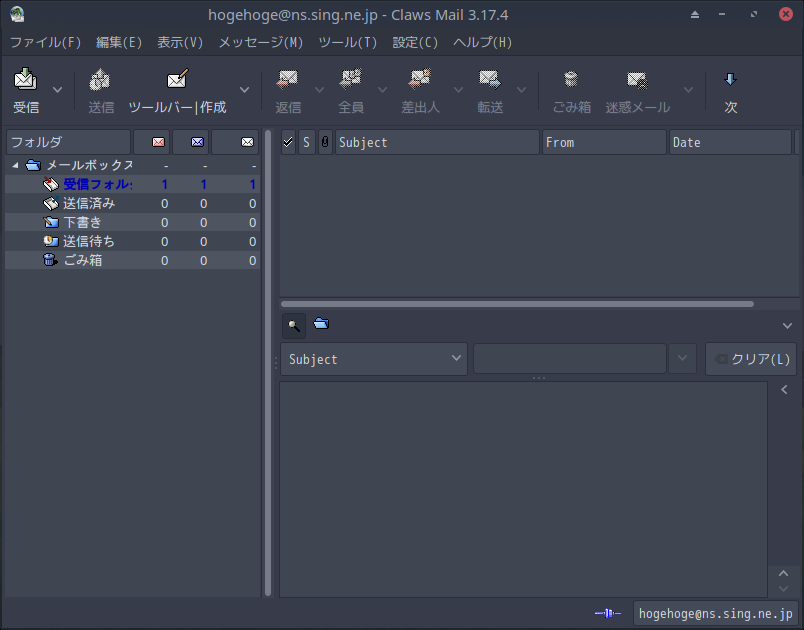Select the 送信待ち queue folder
Screen dimensions: 804x630
[x=132, y=241]
